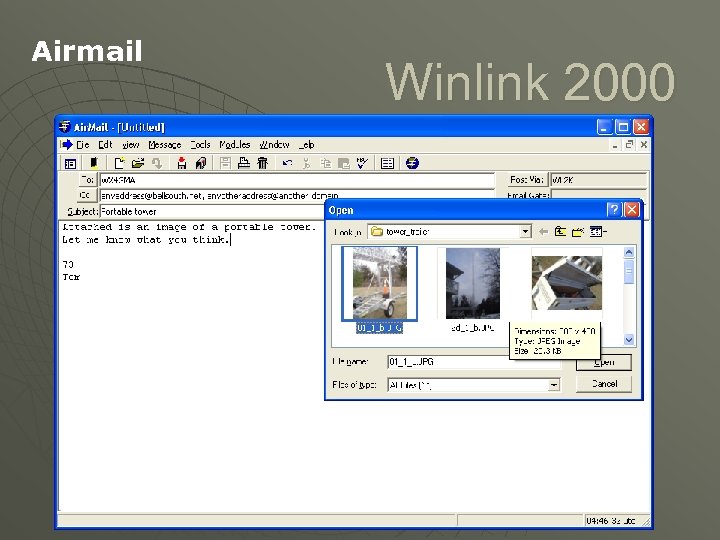Open the Message menu
Viewport: 720px width, 540px height.
165,145
